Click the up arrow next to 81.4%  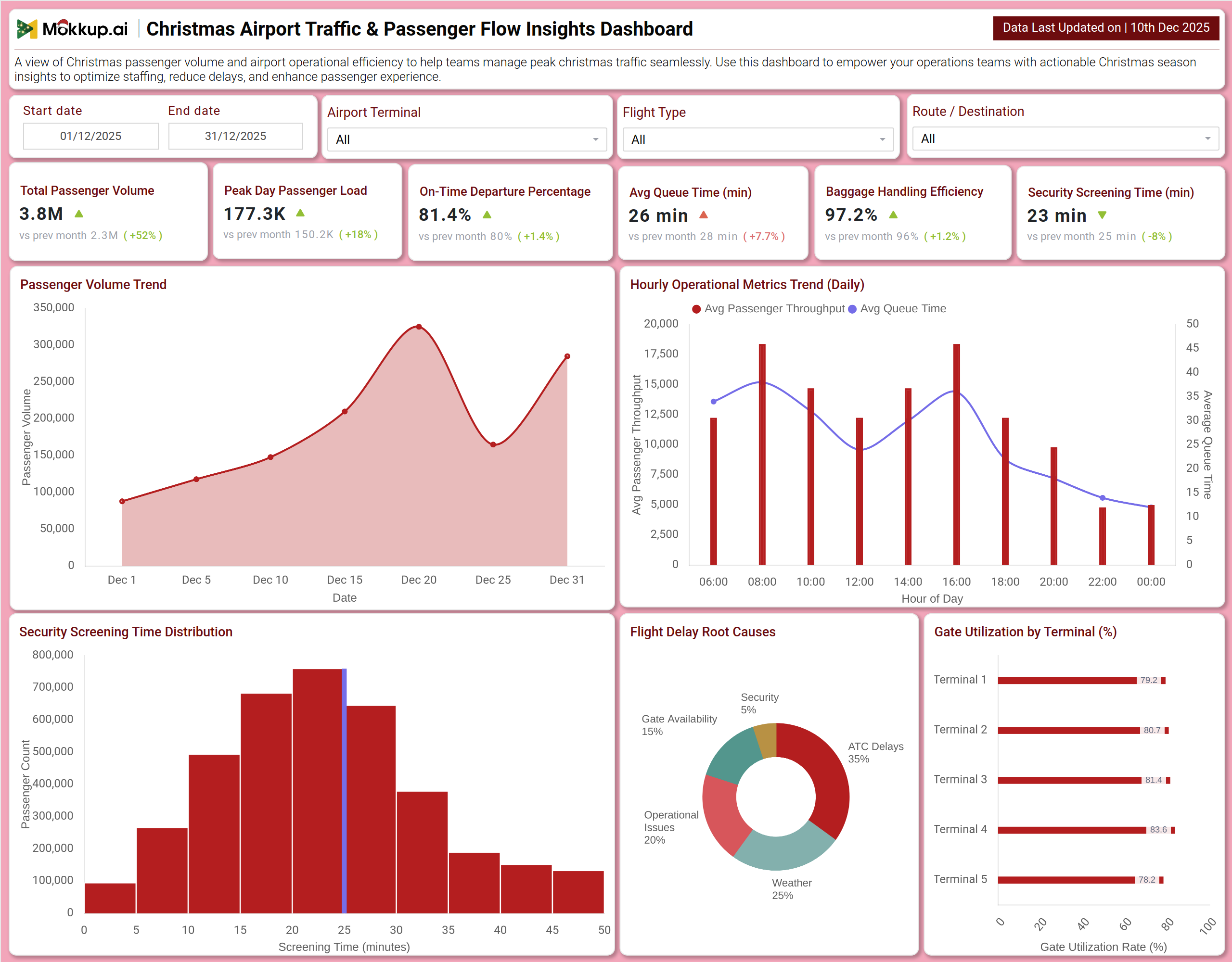tap(488, 215)
